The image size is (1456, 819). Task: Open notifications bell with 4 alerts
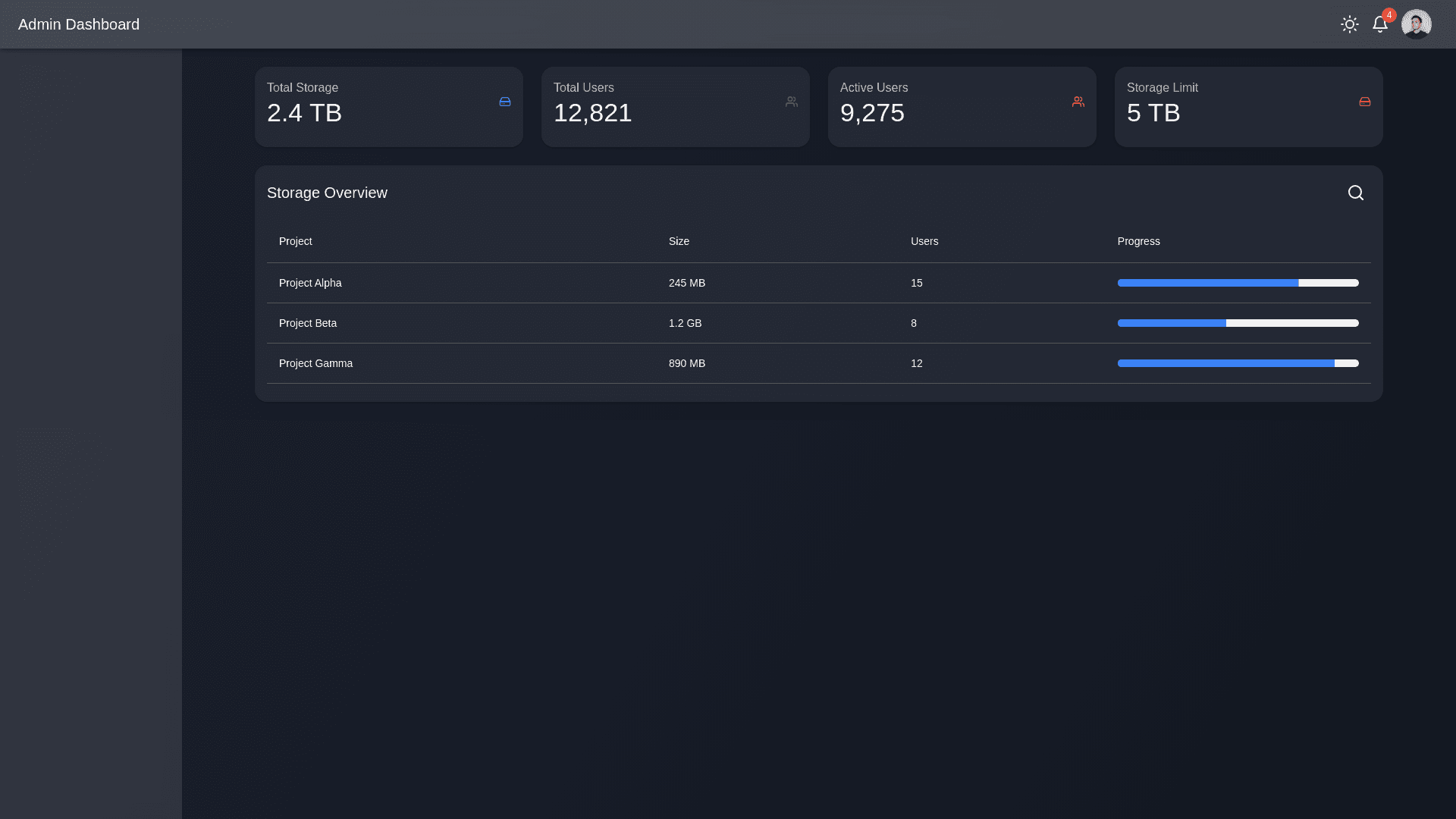1379,24
